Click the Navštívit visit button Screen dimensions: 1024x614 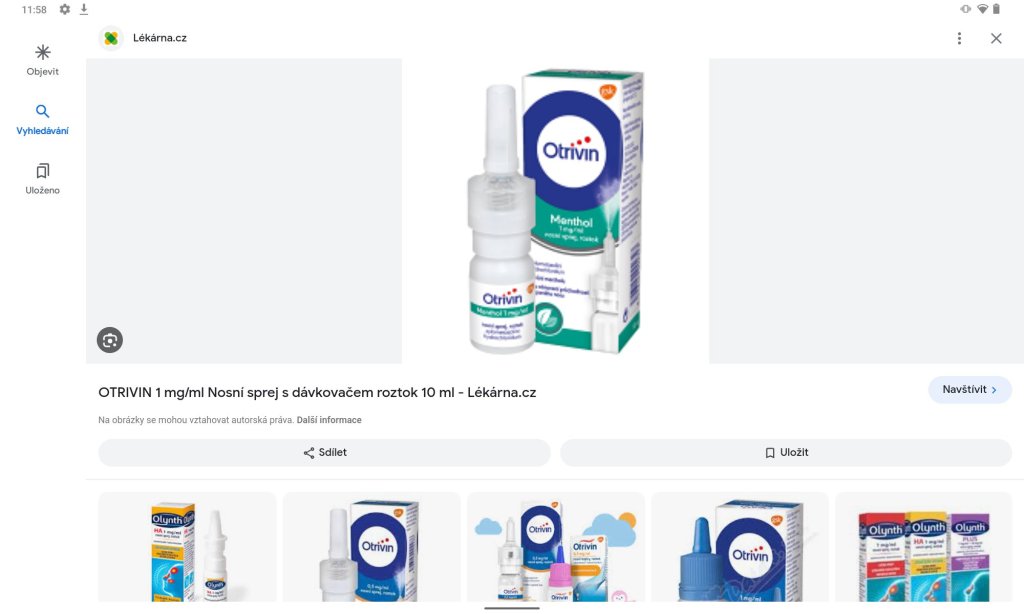pos(970,389)
